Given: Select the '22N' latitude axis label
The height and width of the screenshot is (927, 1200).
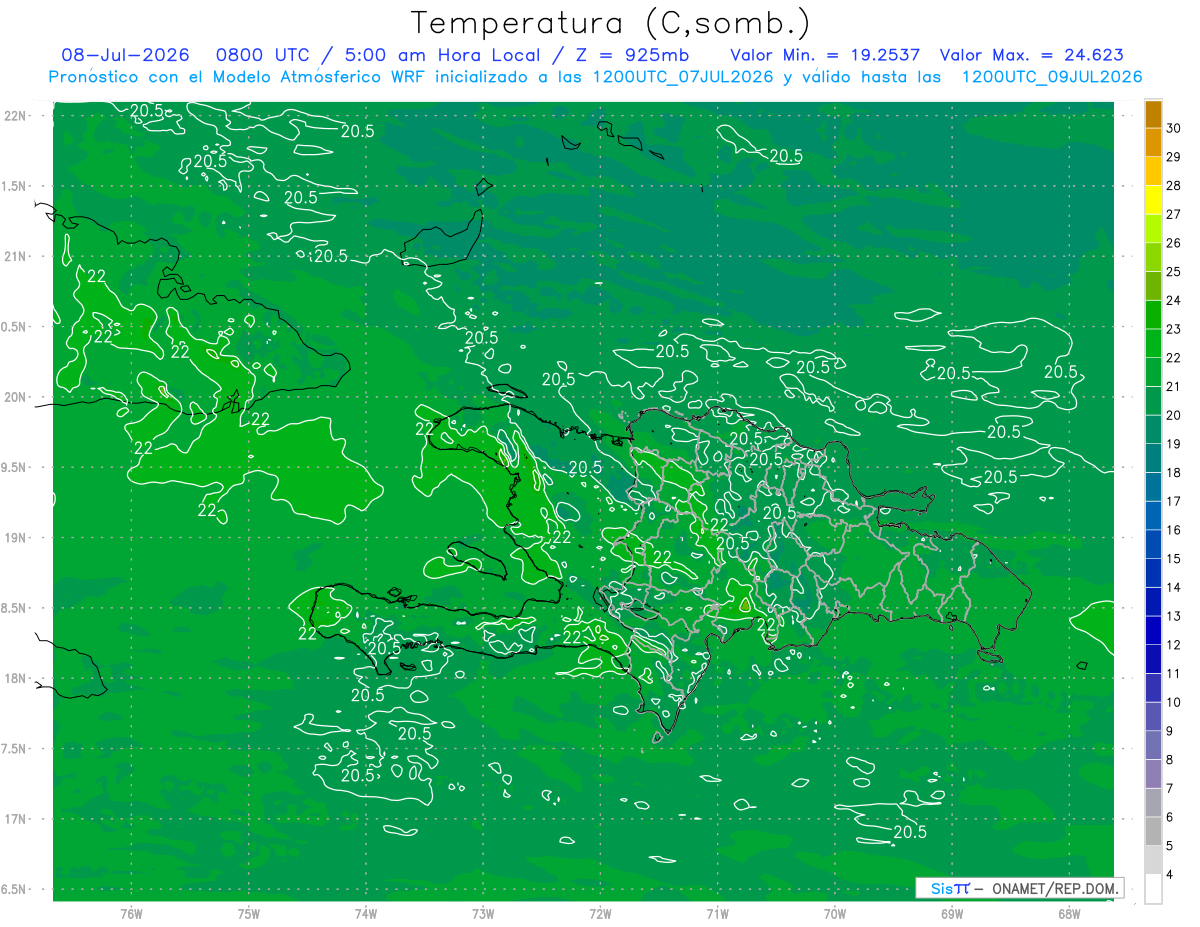Looking at the screenshot, I should [14, 116].
